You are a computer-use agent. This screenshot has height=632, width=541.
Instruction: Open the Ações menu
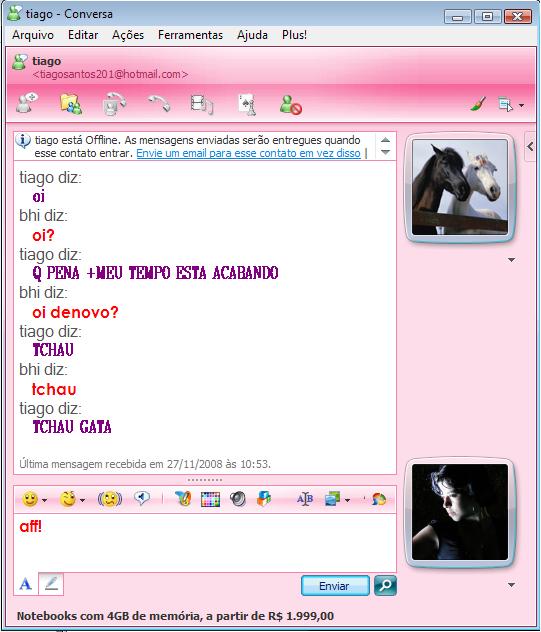128,35
